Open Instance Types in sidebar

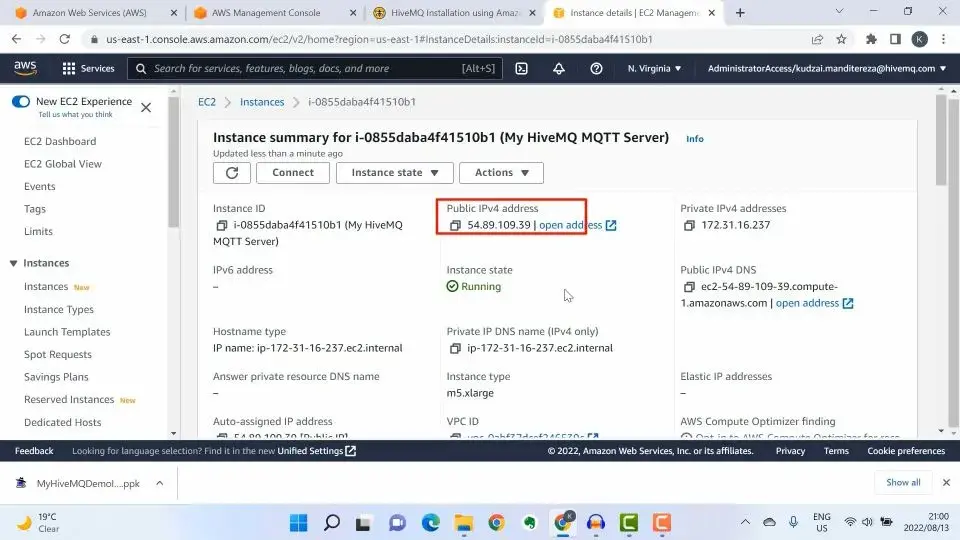click(x=59, y=310)
